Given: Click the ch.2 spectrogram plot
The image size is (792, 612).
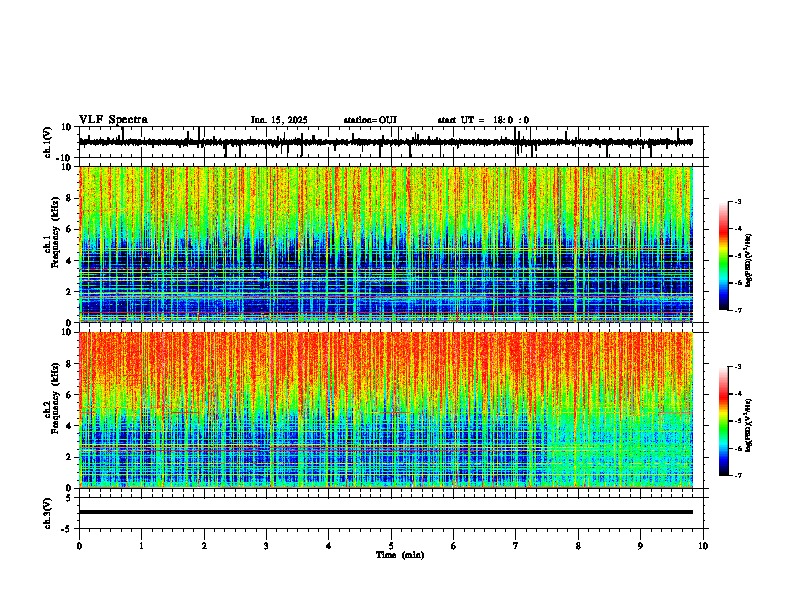Looking at the screenshot, I should [x=386, y=410].
